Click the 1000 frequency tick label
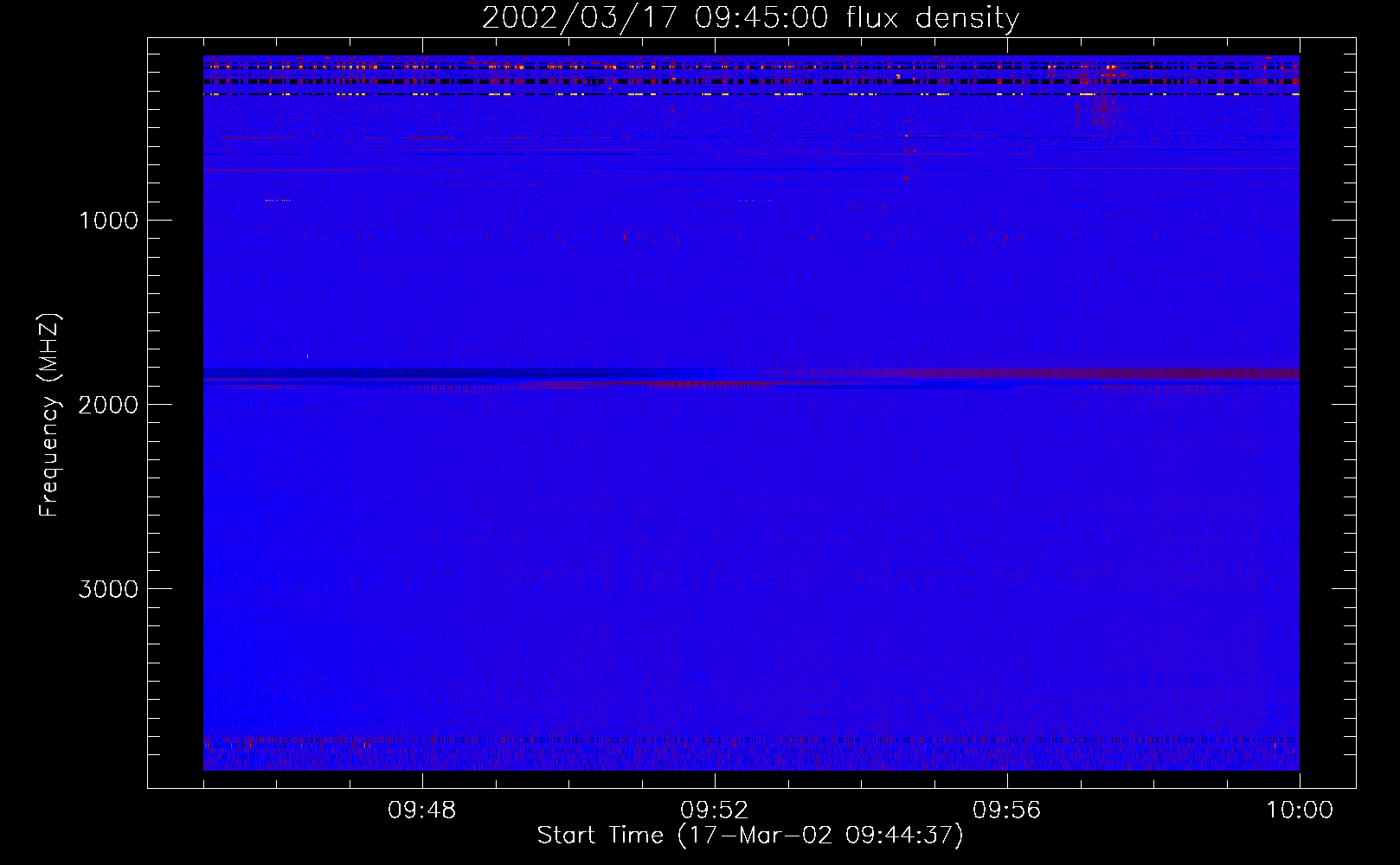Viewport: 1400px width, 865px height. click(x=108, y=221)
